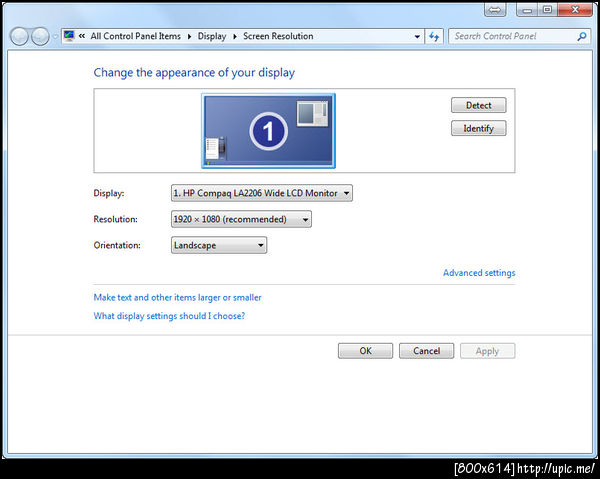
Task: Open Advanced settings link
Action: pyautogui.click(x=479, y=273)
